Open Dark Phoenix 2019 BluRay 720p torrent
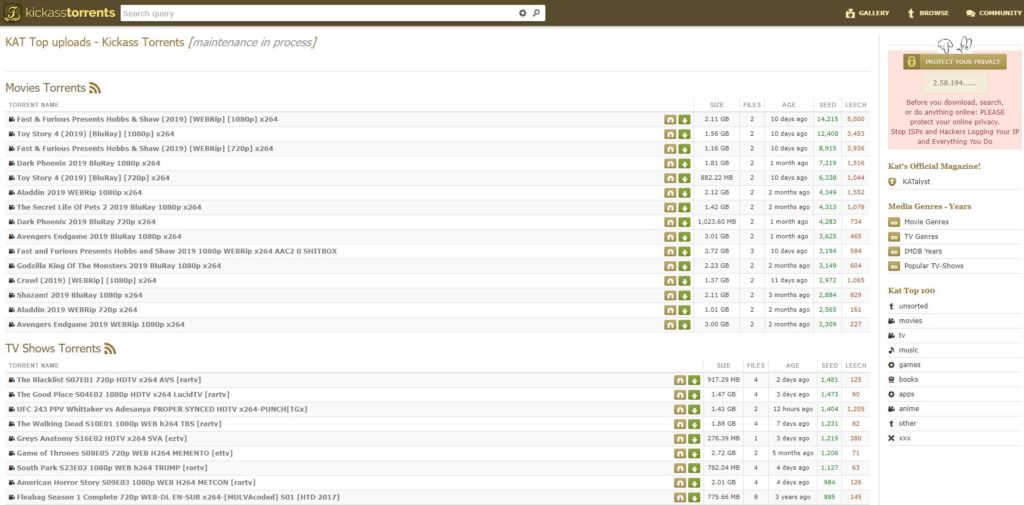This screenshot has height=505, width=1024. tap(86, 222)
